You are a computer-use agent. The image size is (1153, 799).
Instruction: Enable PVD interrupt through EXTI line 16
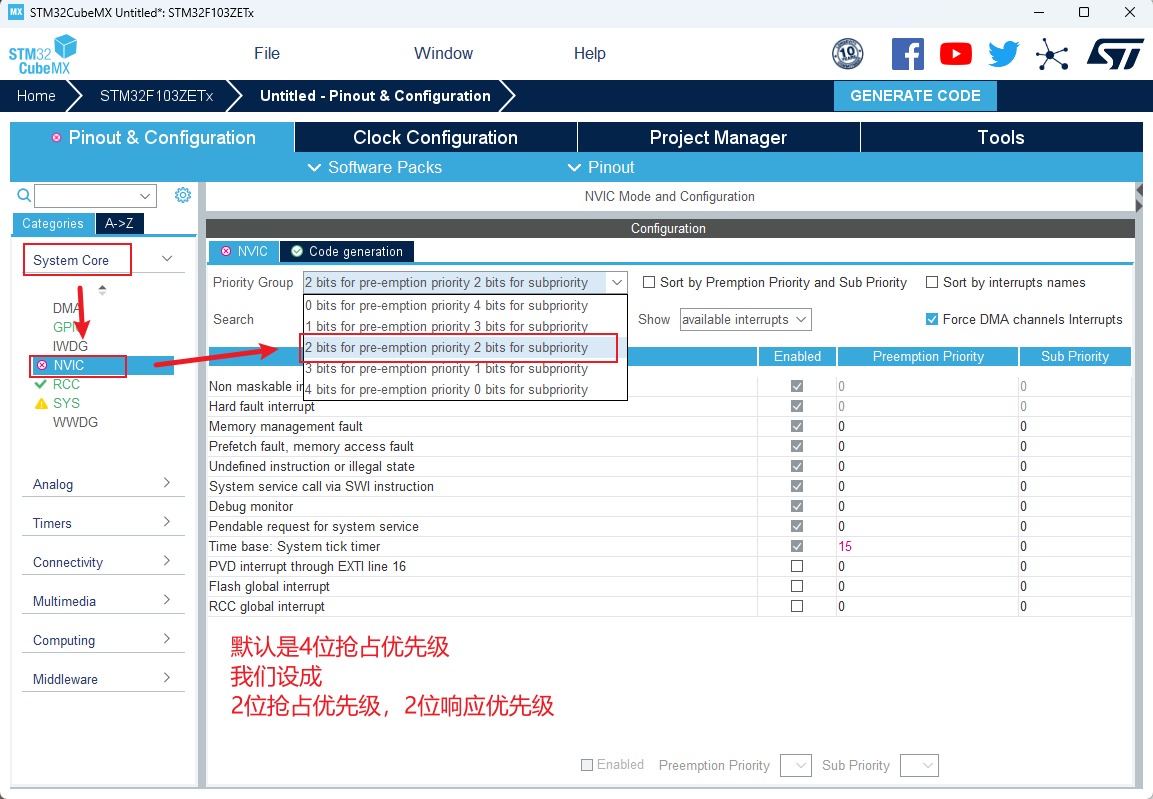tap(796, 566)
